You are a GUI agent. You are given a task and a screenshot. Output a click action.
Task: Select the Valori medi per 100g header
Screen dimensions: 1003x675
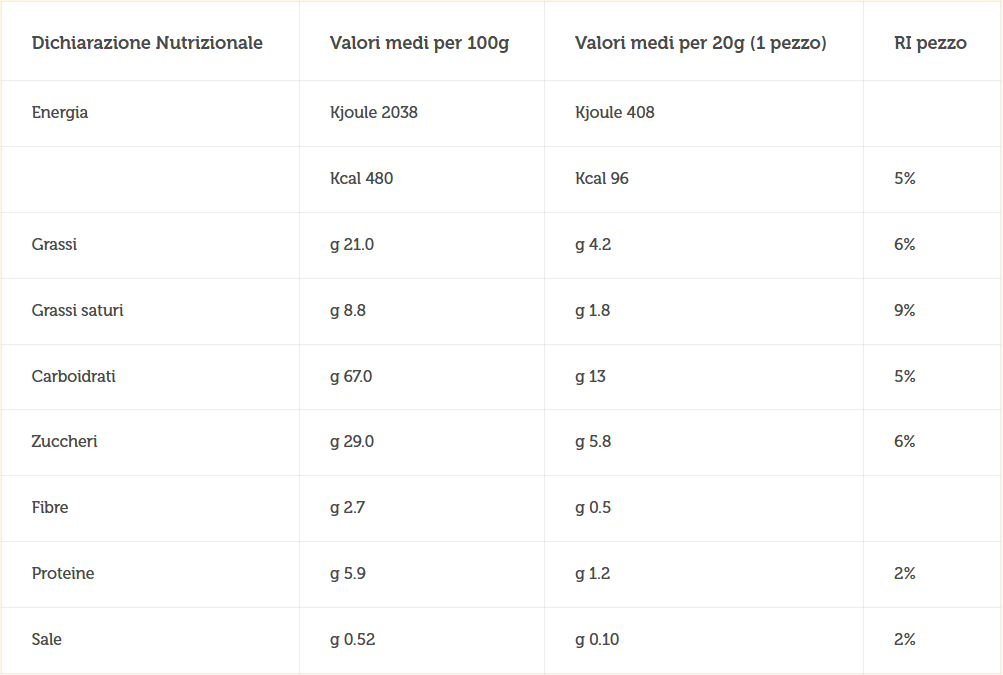click(419, 44)
